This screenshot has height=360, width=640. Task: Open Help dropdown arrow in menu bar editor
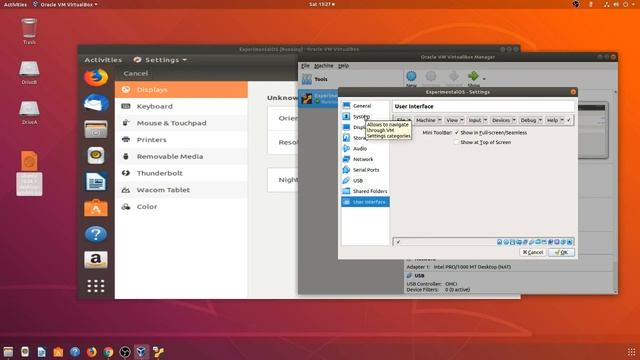tap(562, 120)
